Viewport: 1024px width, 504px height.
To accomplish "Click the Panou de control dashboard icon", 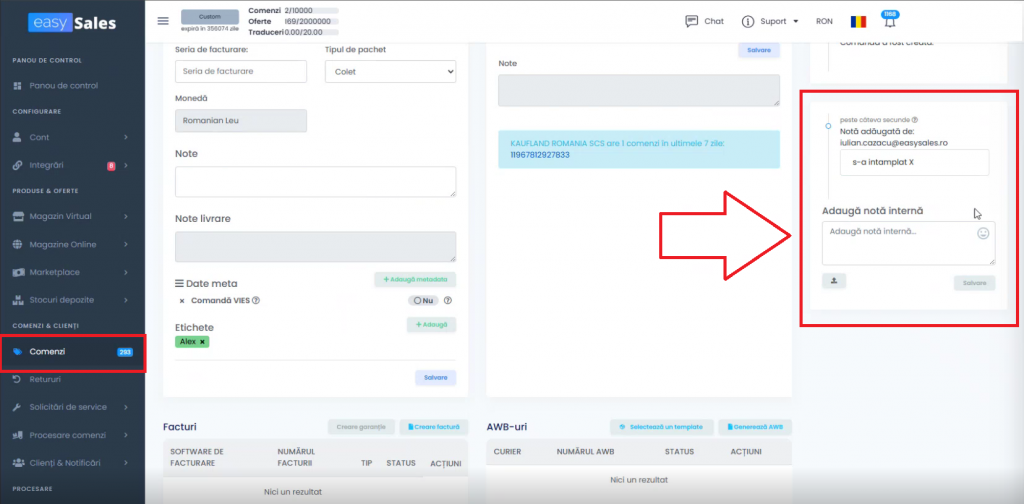I will pyautogui.click(x=18, y=86).
